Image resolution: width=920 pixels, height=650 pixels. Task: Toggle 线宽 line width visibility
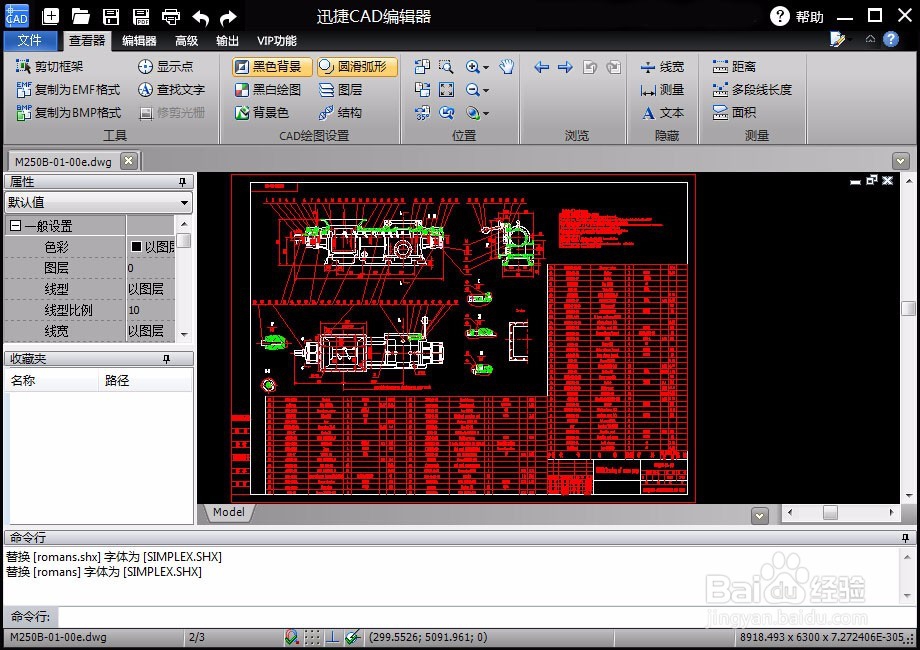pyautogui.click(x=662, y=66)
